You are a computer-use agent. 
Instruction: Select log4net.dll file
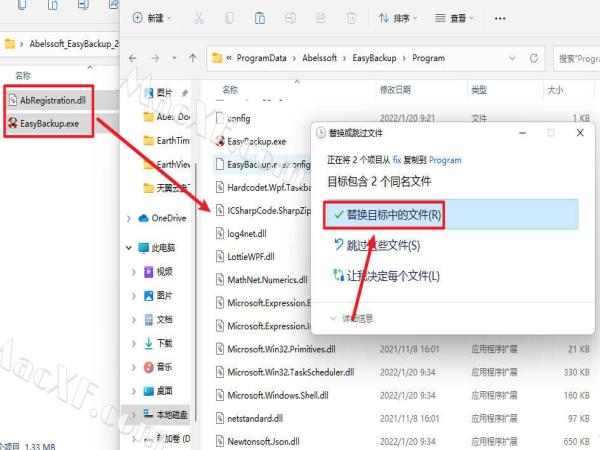241,233
